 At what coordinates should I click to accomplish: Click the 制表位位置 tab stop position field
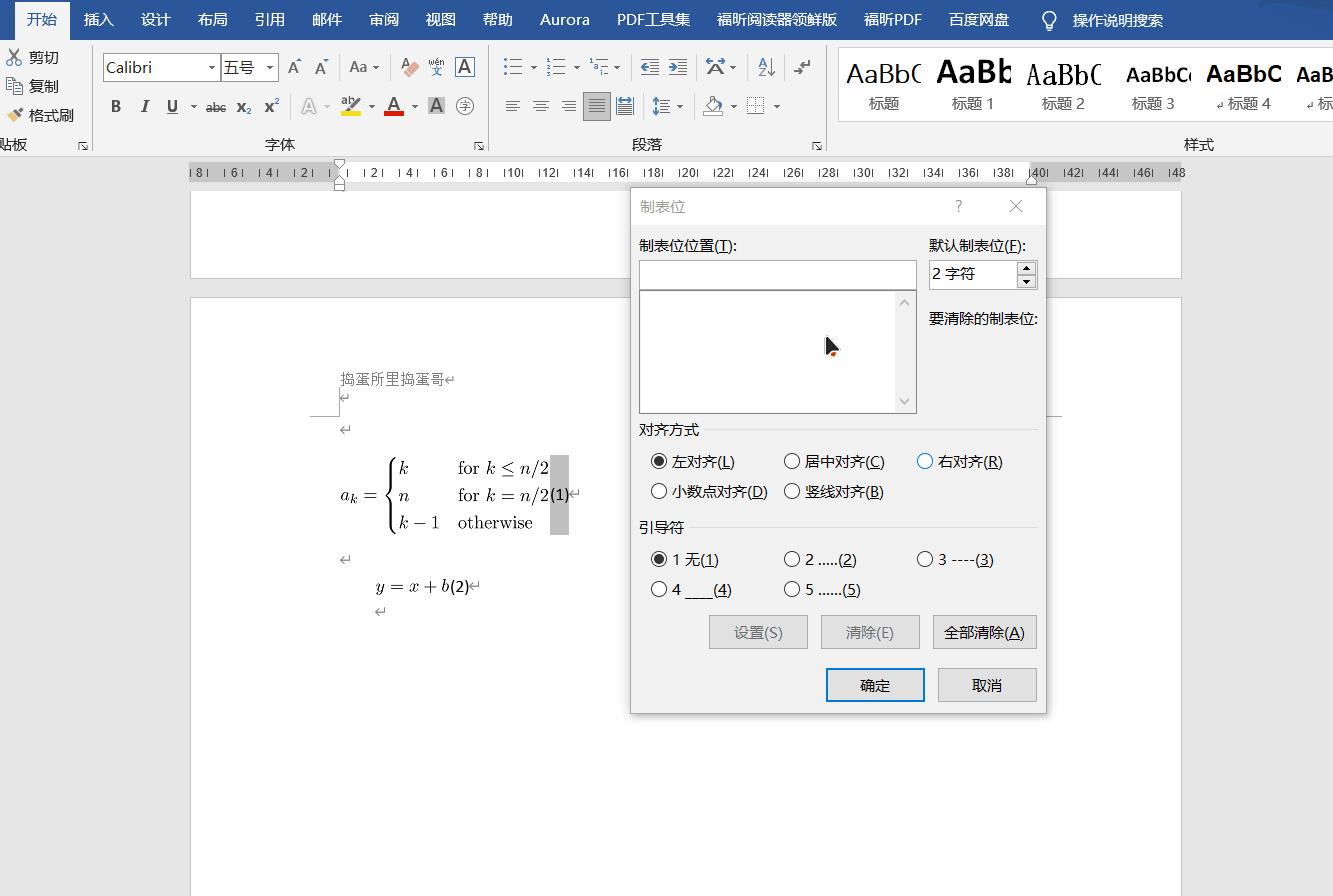778,275
